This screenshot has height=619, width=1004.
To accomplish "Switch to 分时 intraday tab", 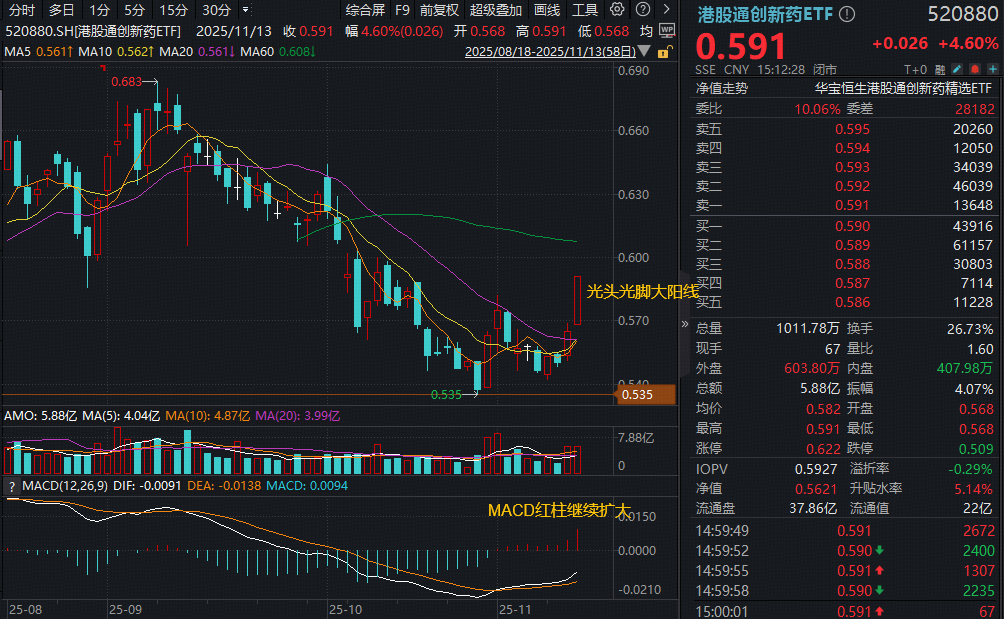I will (21, 10).
